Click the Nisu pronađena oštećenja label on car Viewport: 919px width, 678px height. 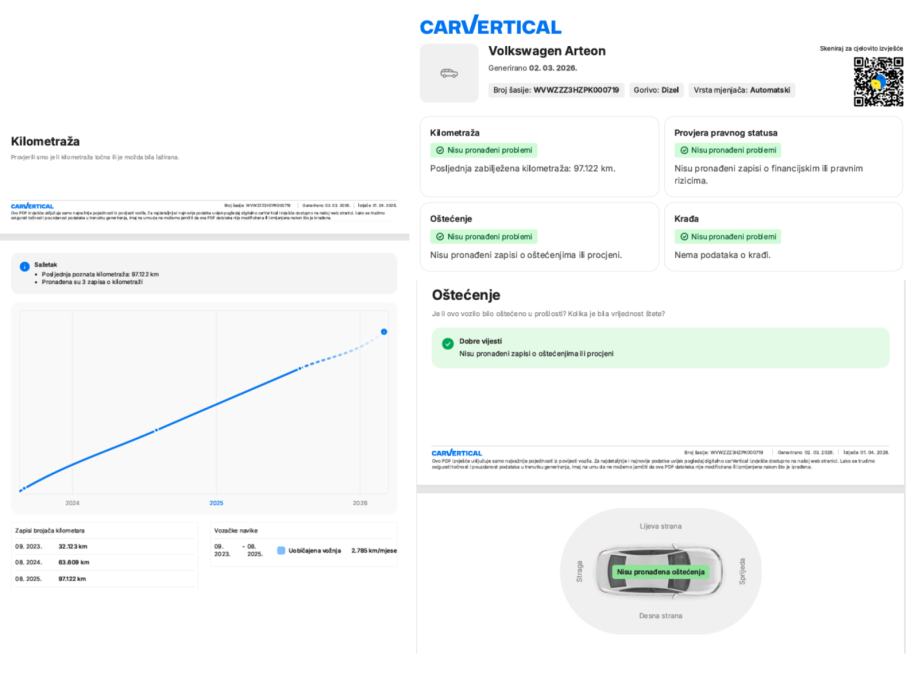point(661,572)
